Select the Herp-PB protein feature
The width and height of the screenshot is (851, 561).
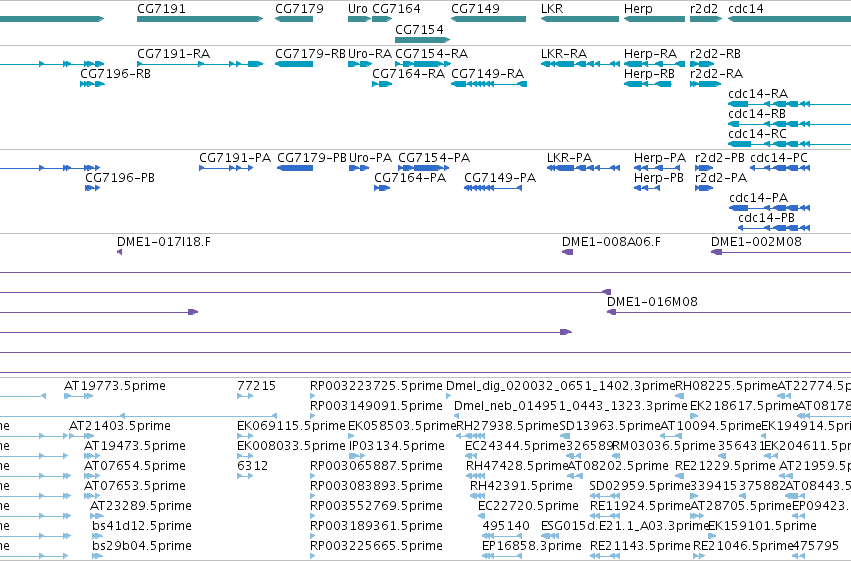pos(647,188)
